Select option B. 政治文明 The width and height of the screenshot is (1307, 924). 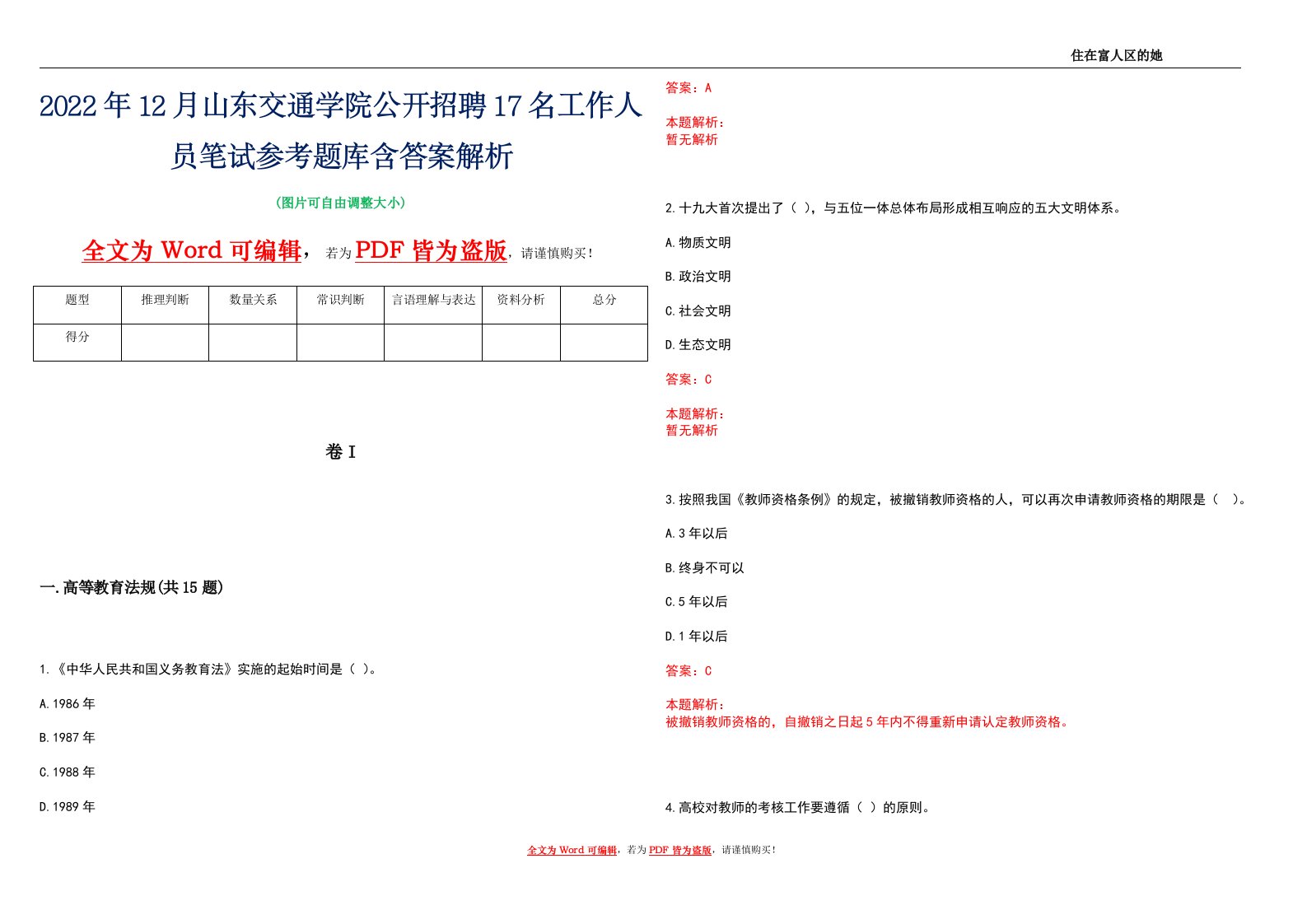pyautogui.click(x=698, y=277)
